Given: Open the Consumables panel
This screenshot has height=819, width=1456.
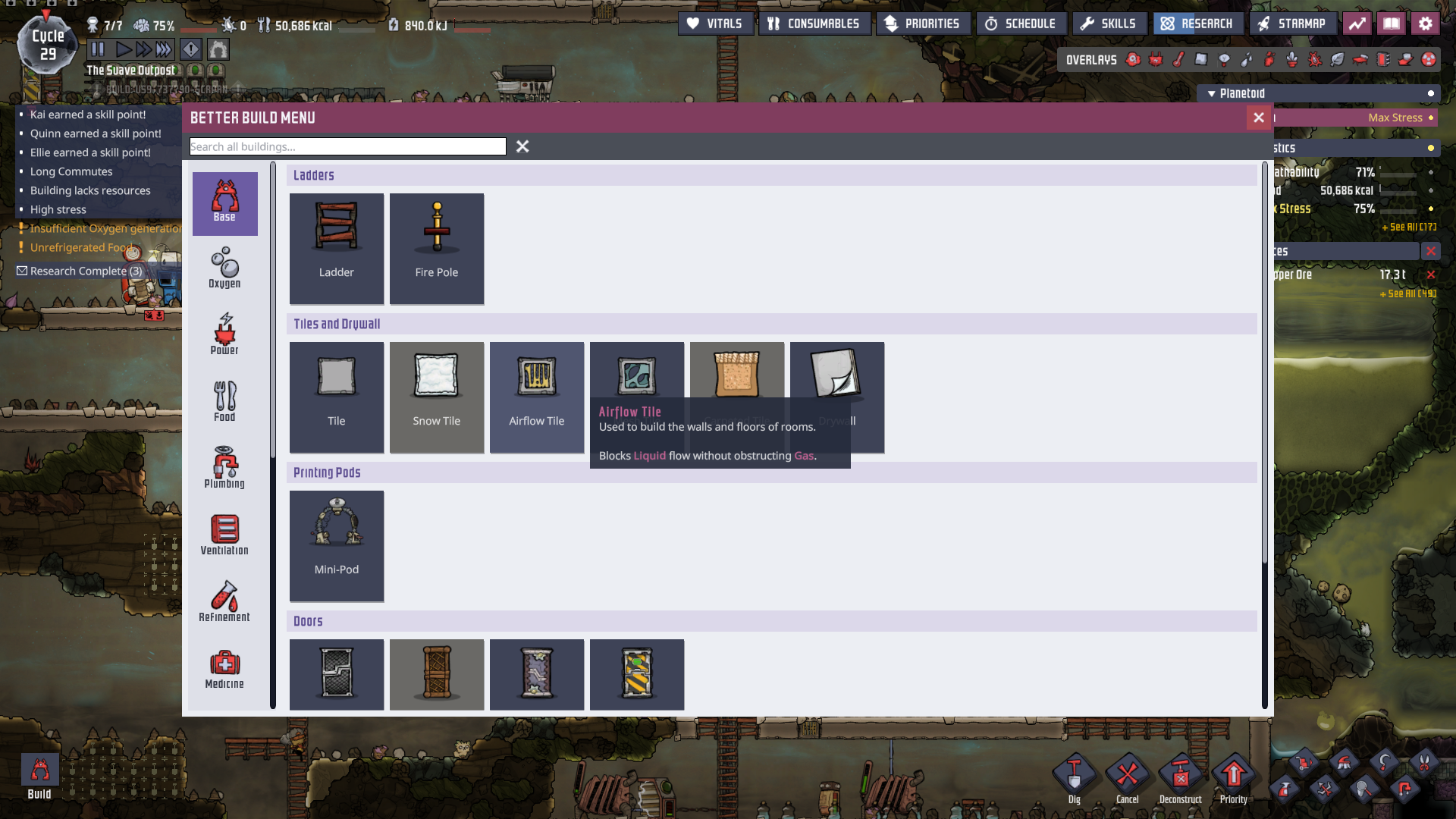Looking at the screenshot, I should pyautogui.click(x=814, y=24).
